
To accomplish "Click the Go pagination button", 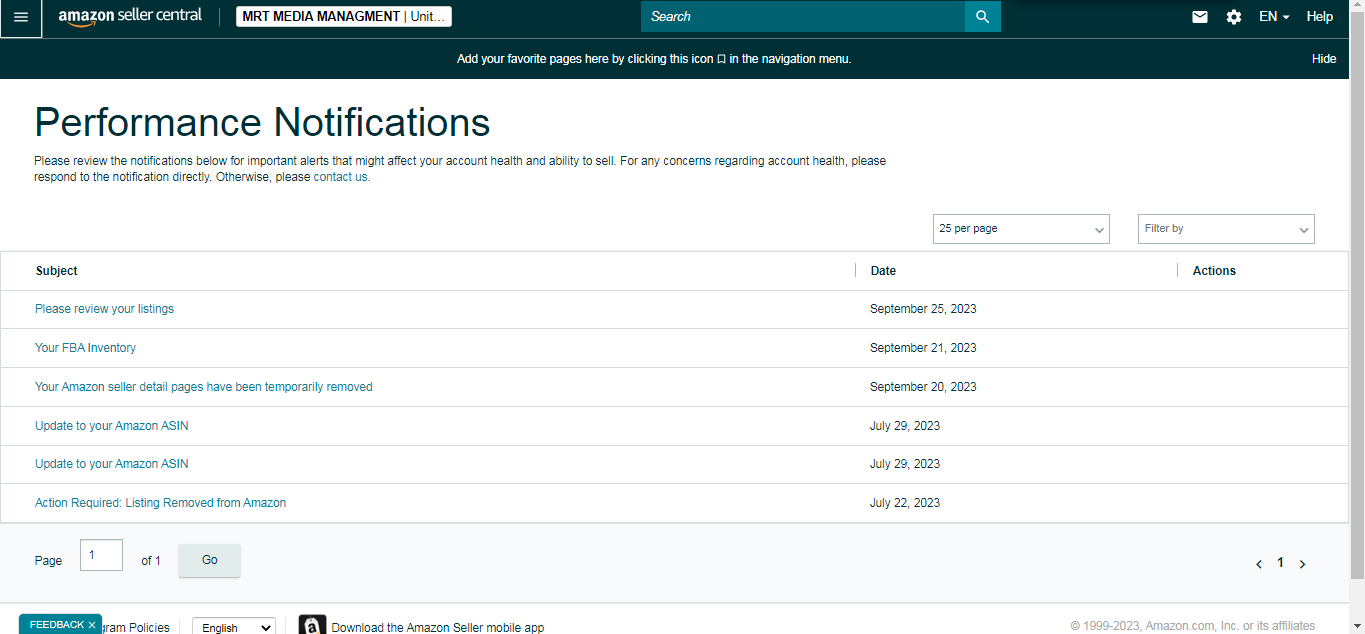I will (x=209, y=560).
